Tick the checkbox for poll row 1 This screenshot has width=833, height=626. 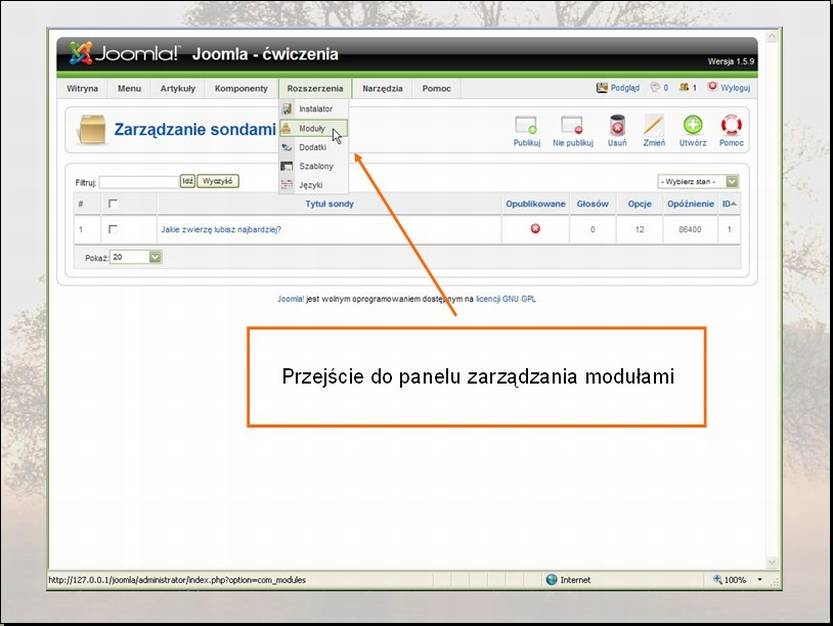(x=112, y=229)
